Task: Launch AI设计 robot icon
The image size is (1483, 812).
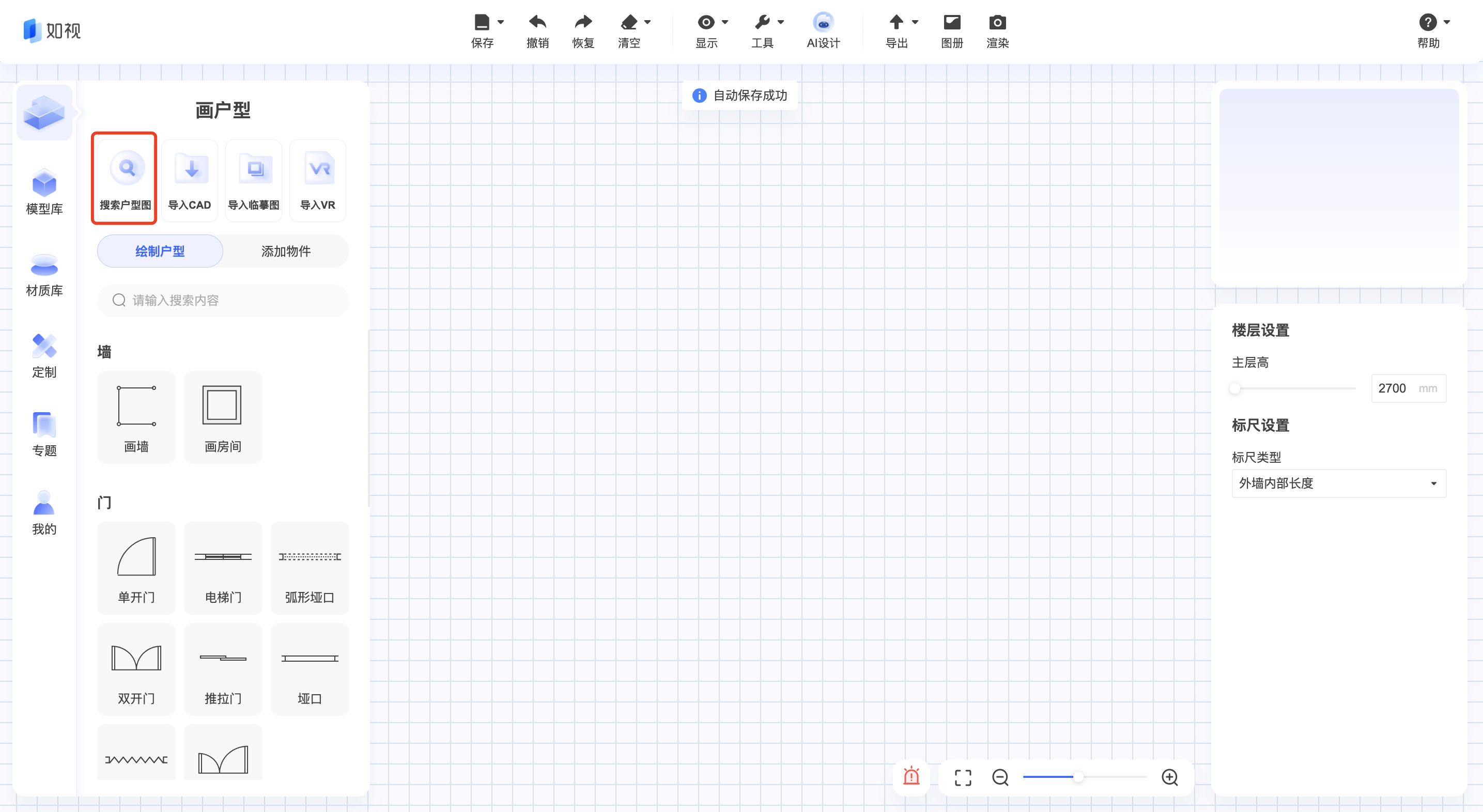Action: coord(823,22)
